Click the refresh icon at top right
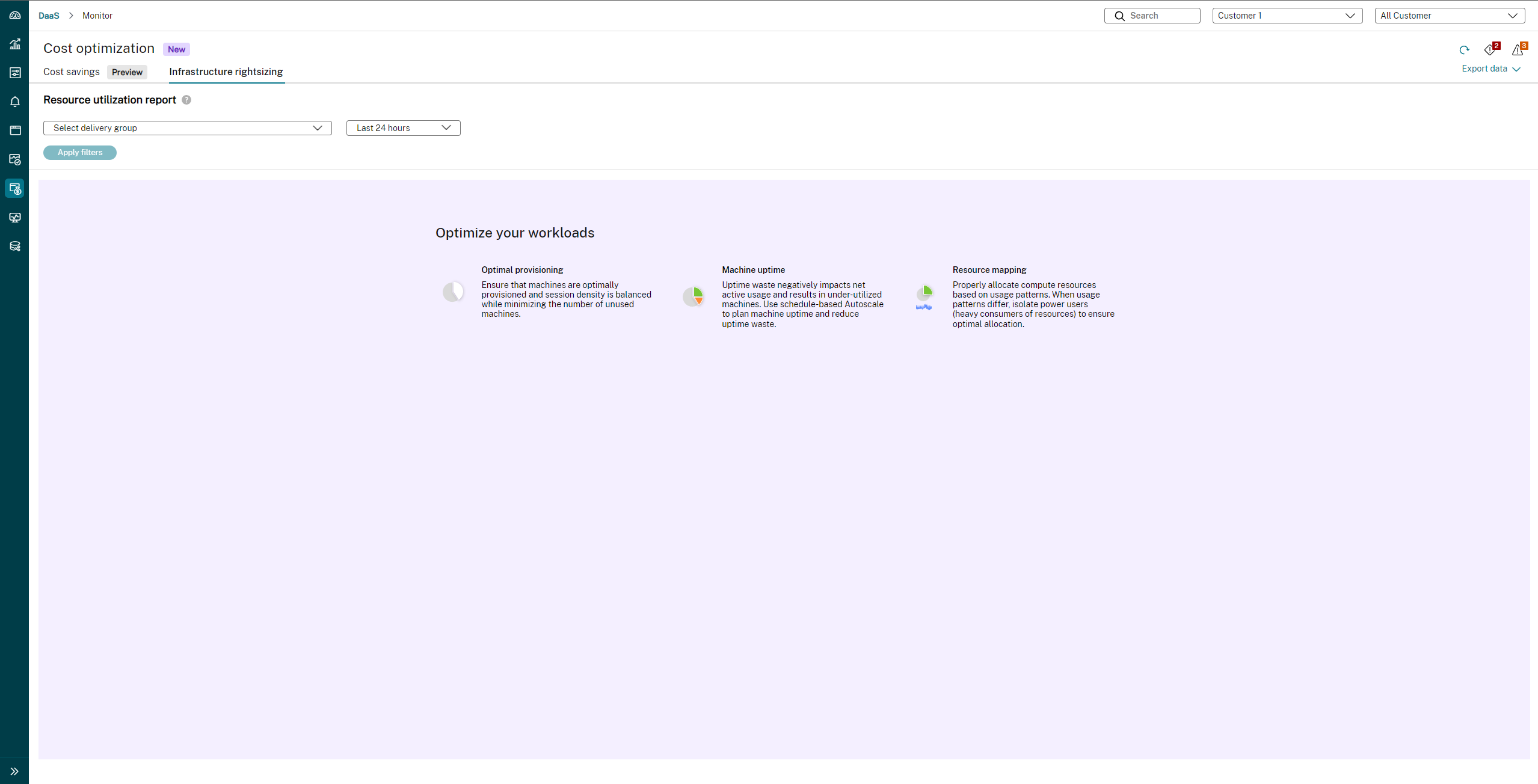Screen dimensions: 1538x784 [x=1464, y=50]
